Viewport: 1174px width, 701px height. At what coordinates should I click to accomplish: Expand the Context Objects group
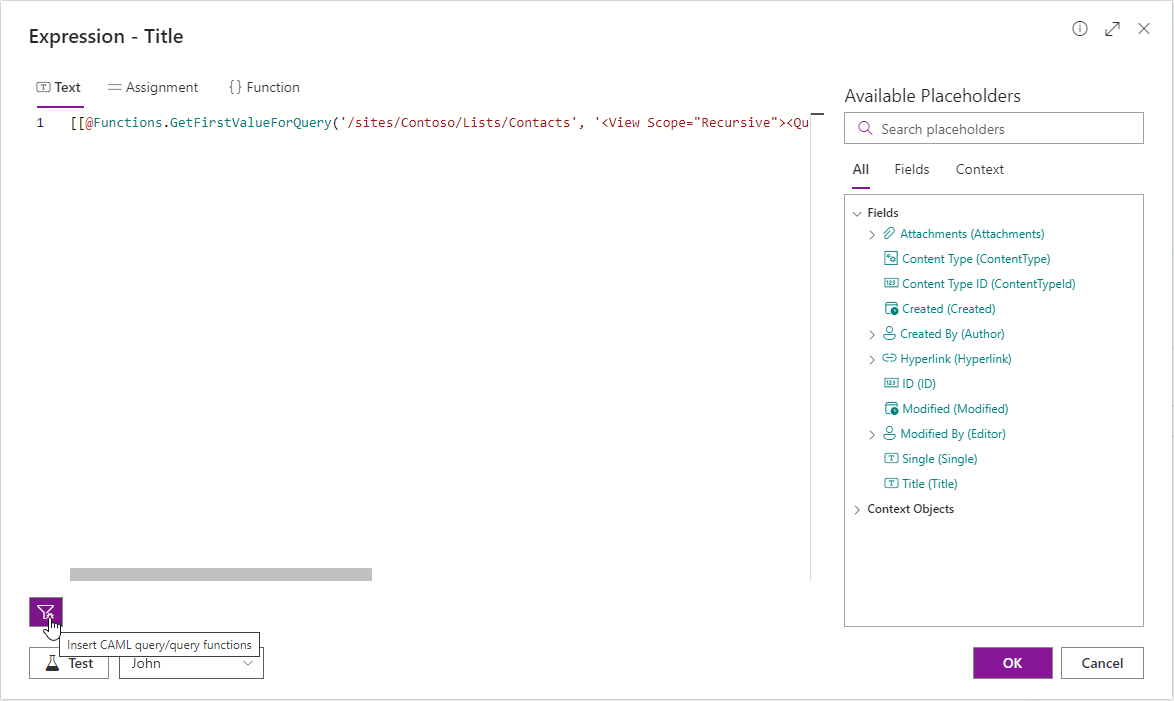click(x=857, y=508)
